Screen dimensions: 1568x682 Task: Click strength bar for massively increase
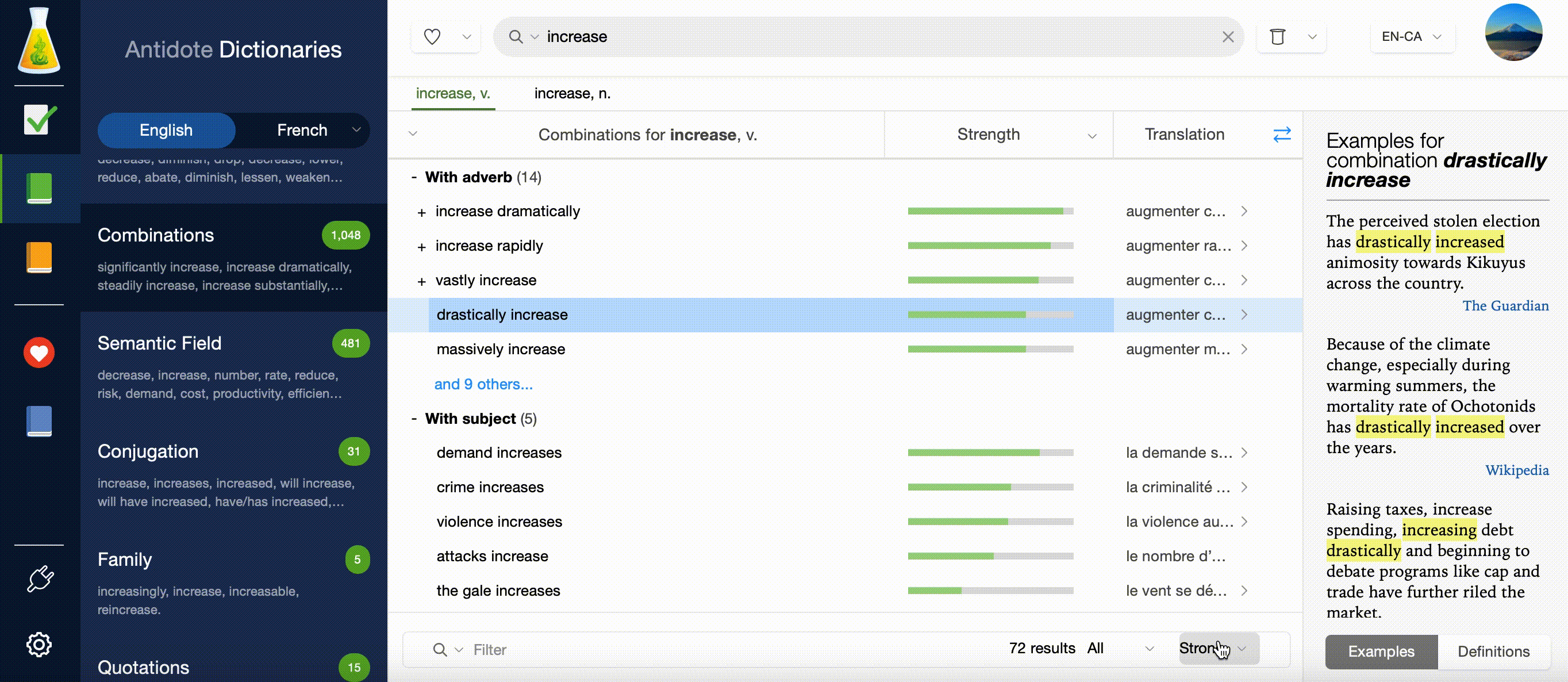click(x=990, y=350)
